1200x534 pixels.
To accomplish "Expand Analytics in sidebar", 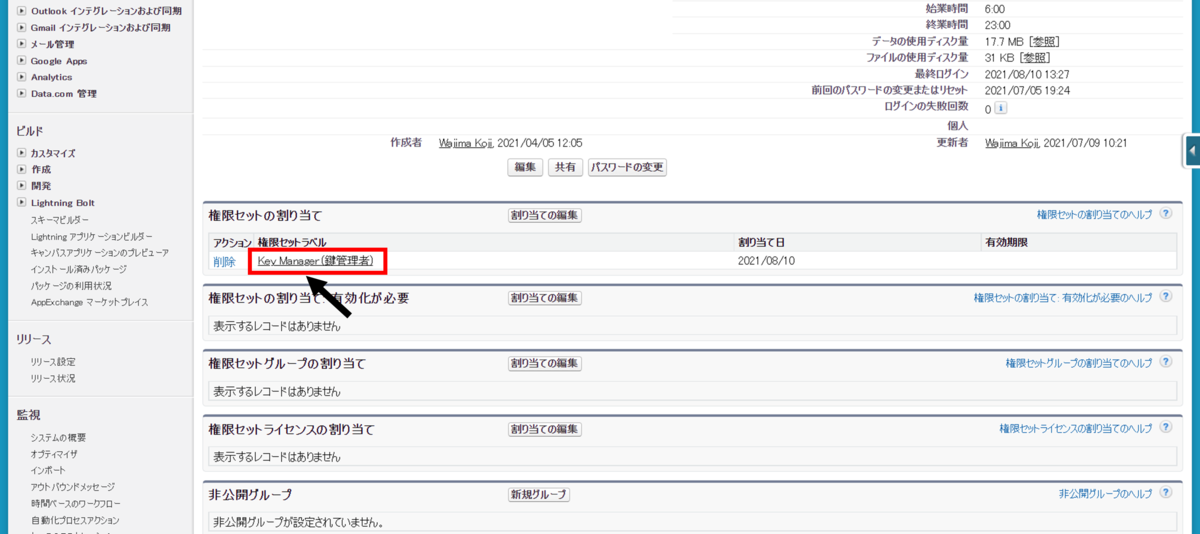I will click(22, 77).
